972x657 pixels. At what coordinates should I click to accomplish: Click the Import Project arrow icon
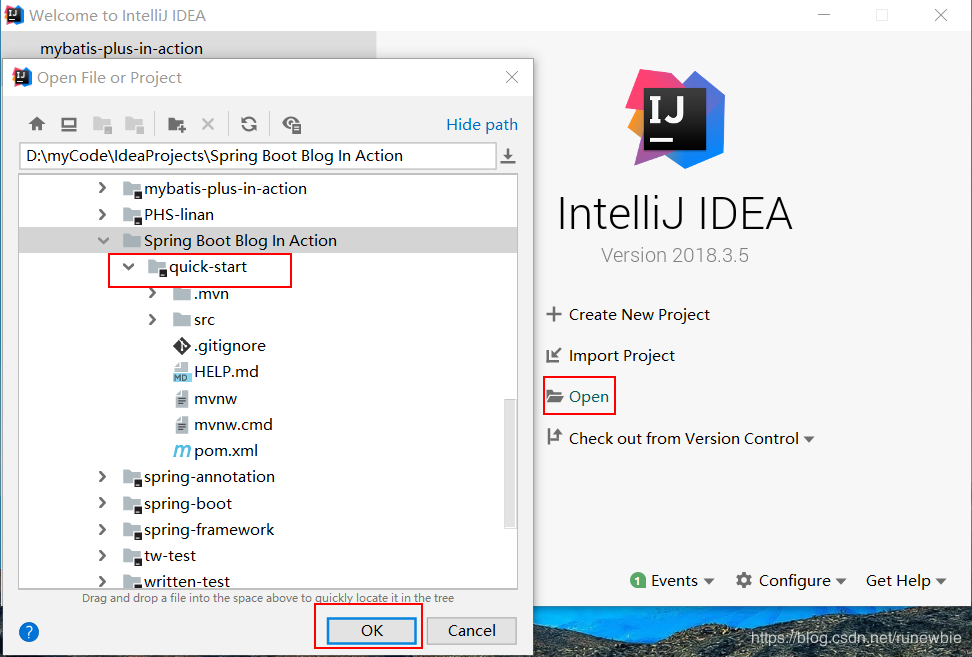554,355
